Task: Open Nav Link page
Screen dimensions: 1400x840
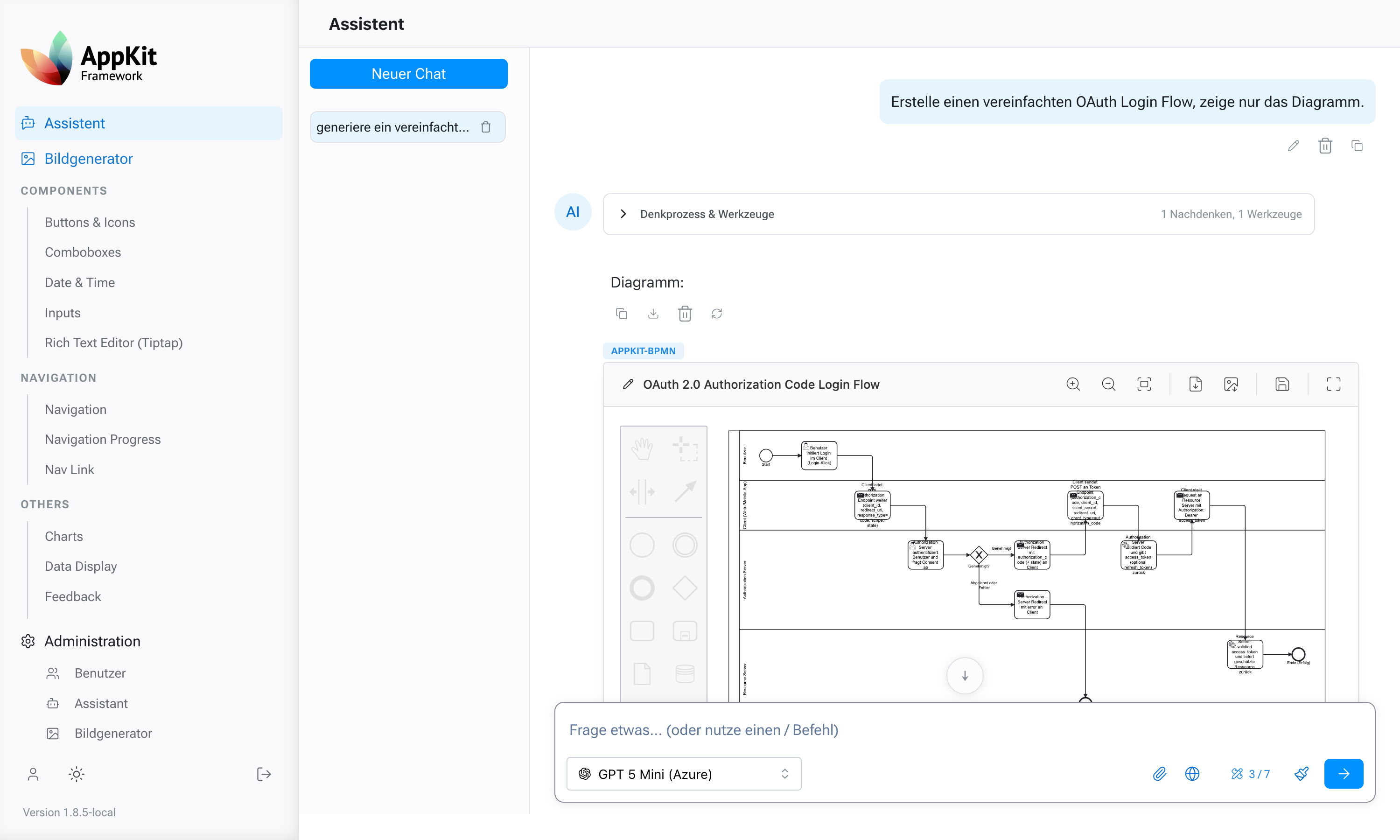Action: click(69, 469)
